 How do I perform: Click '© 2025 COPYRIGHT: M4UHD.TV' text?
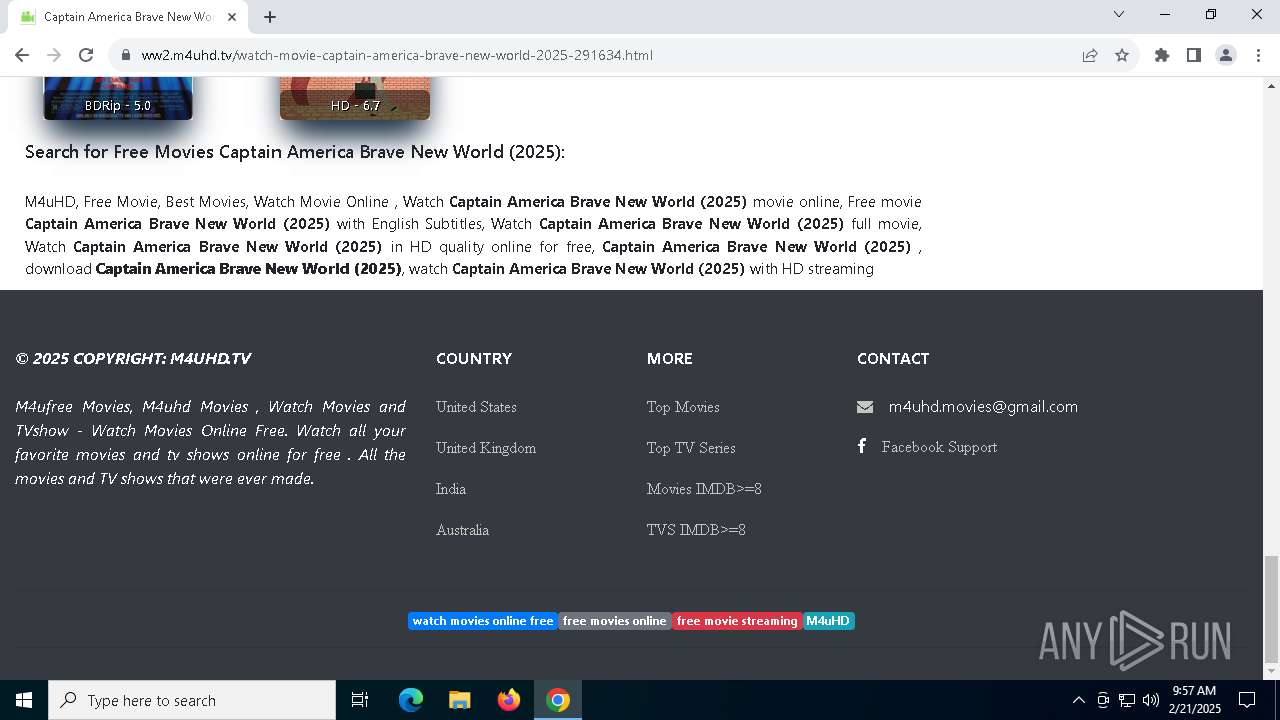[x=133, y=358]
